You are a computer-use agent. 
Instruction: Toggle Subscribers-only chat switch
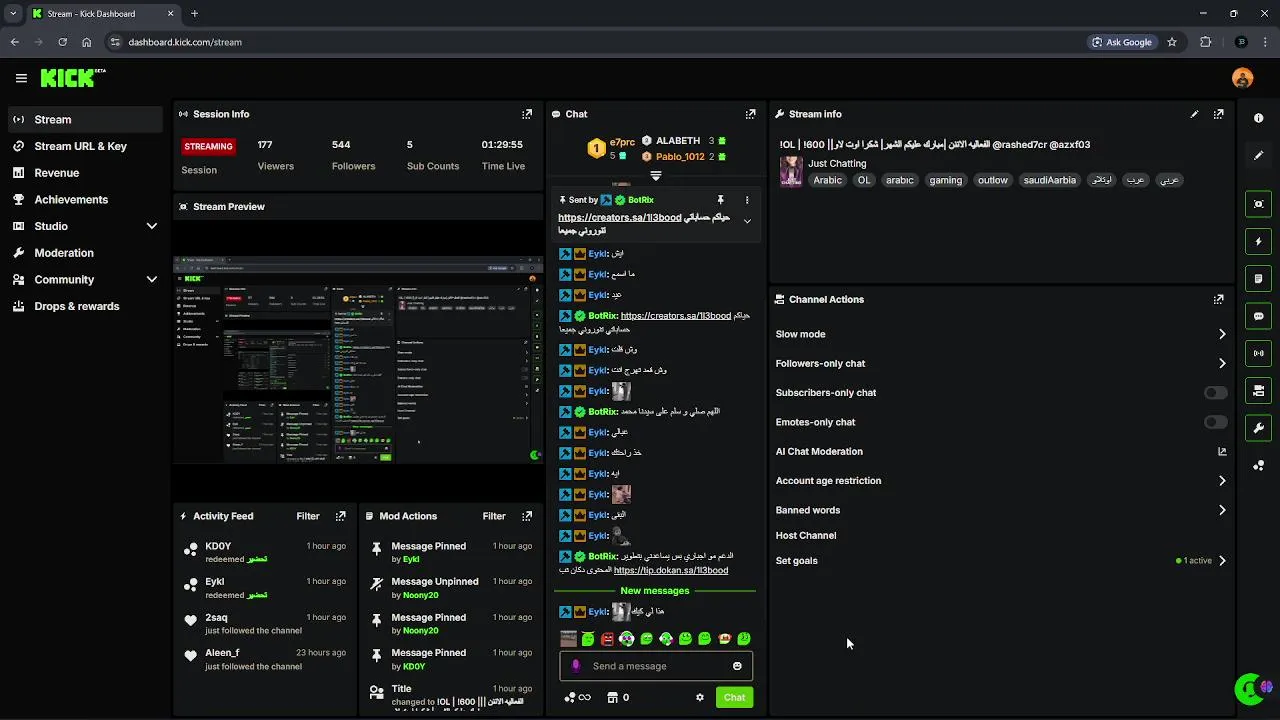[x=1215, y=393]
